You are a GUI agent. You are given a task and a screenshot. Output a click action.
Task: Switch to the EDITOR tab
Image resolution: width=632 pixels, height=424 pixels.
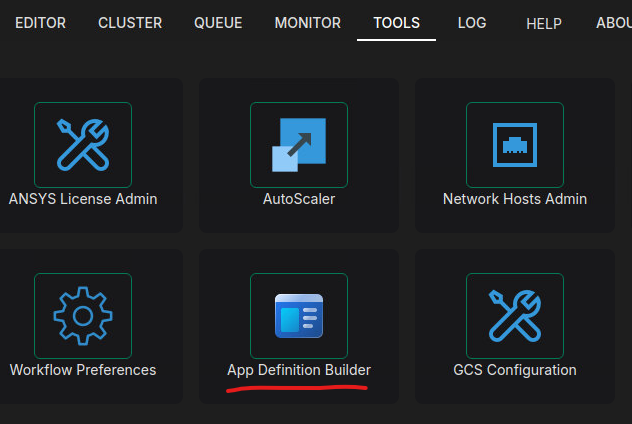pos(40,23)
